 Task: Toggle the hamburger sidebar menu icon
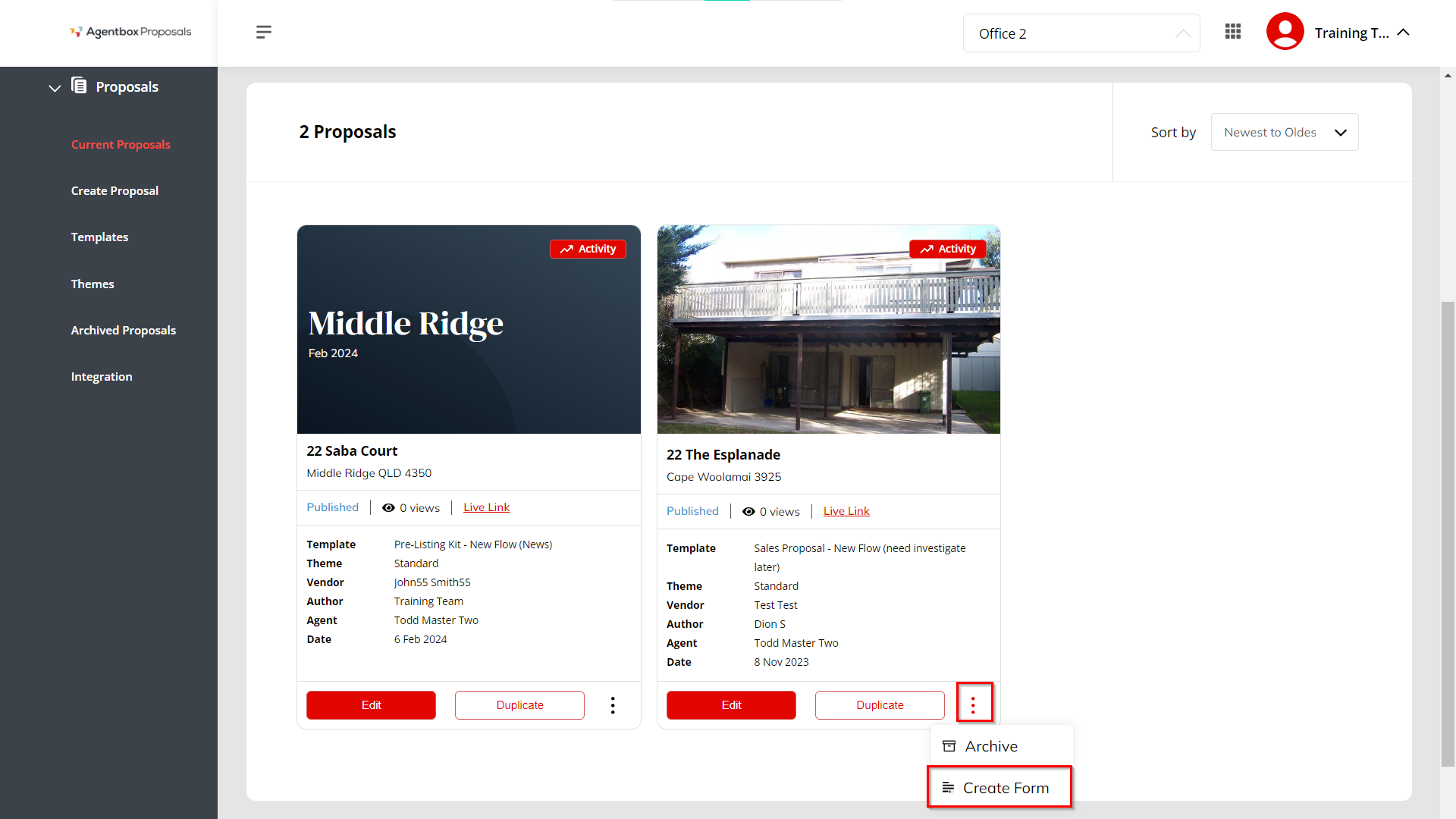click(263, 32)
